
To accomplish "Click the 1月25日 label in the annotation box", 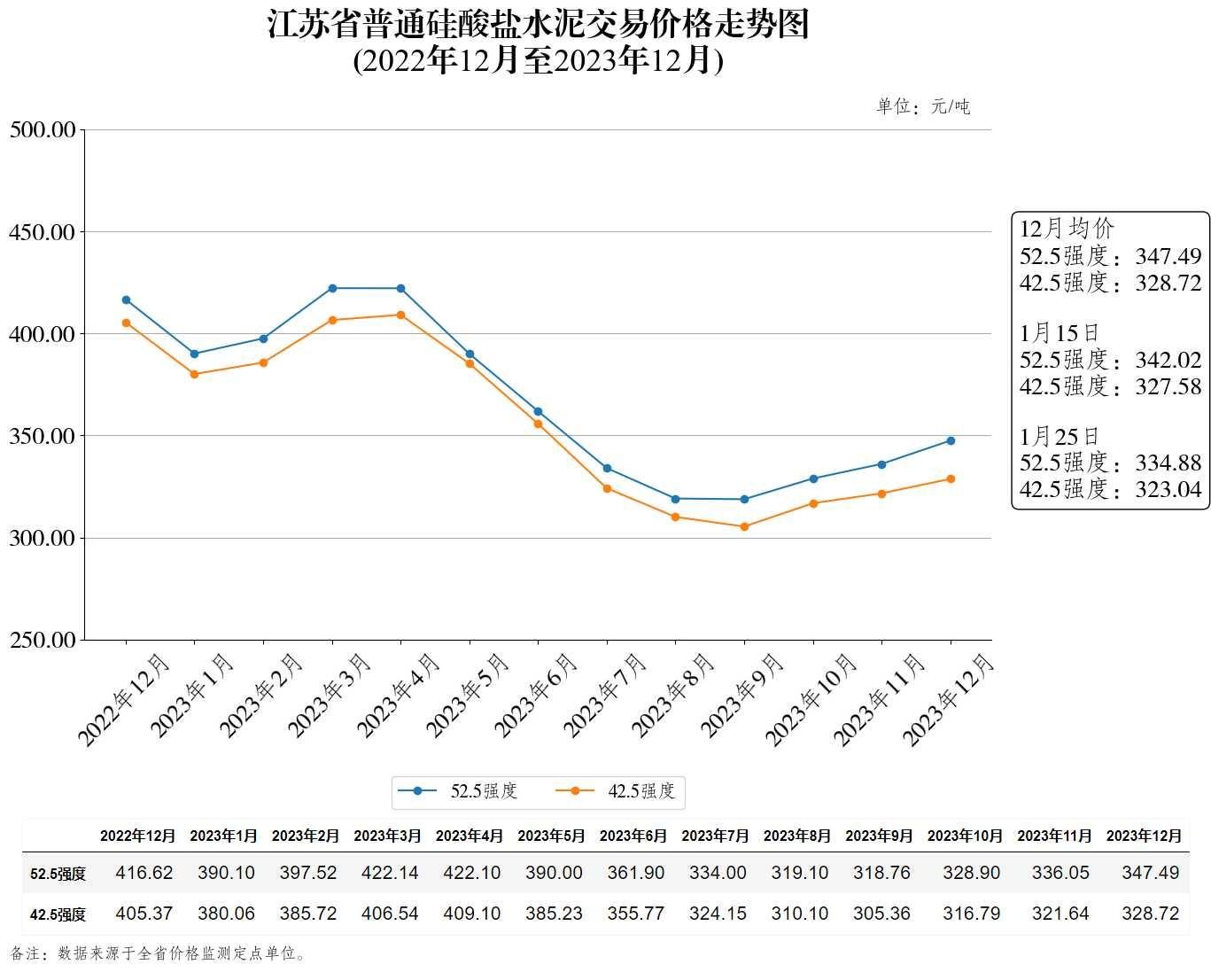I will pyautogui.click(x=1059, y=436).
